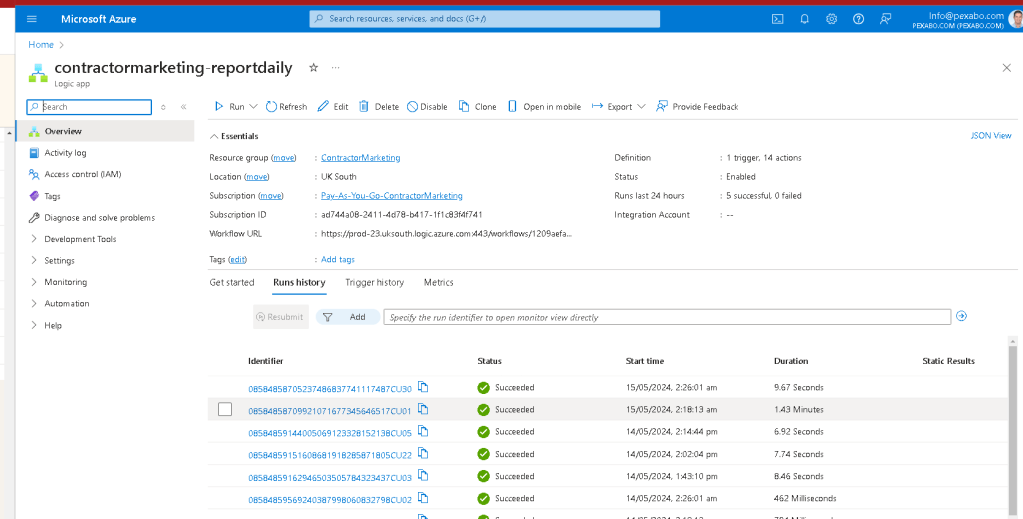Switch to Trigger history tab
1023x519 pixels.
click(374, 283)
